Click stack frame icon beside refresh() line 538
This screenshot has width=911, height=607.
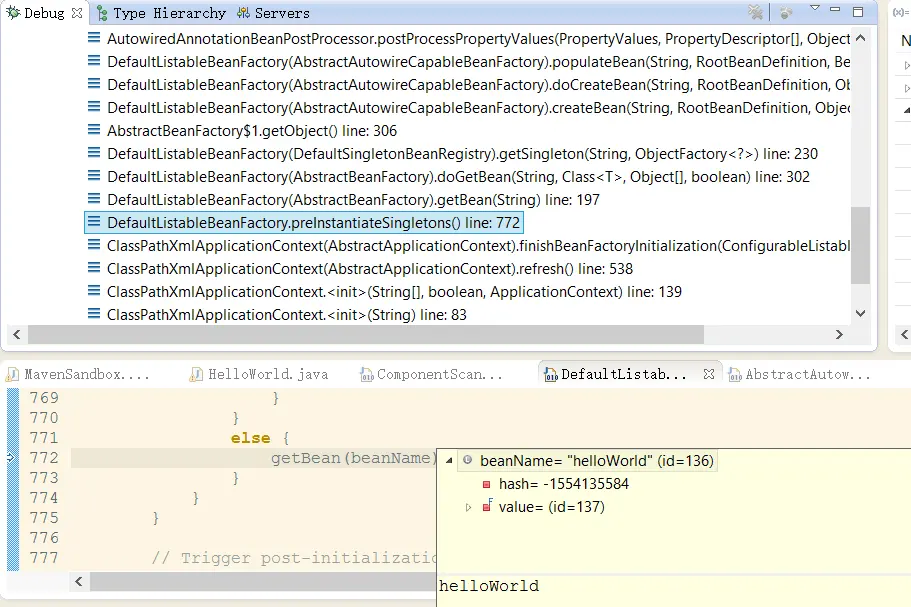(94, 268)
